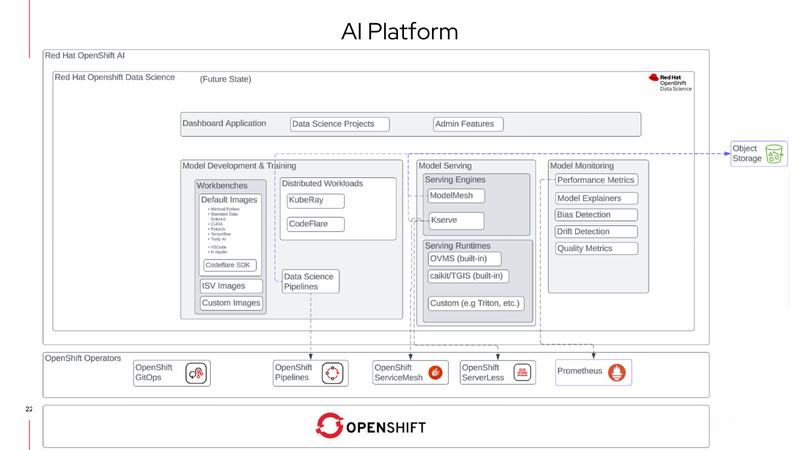Click the OpenShift GitOps icon
This screenshot has height=450, width=800.
(x=196, y=373)
